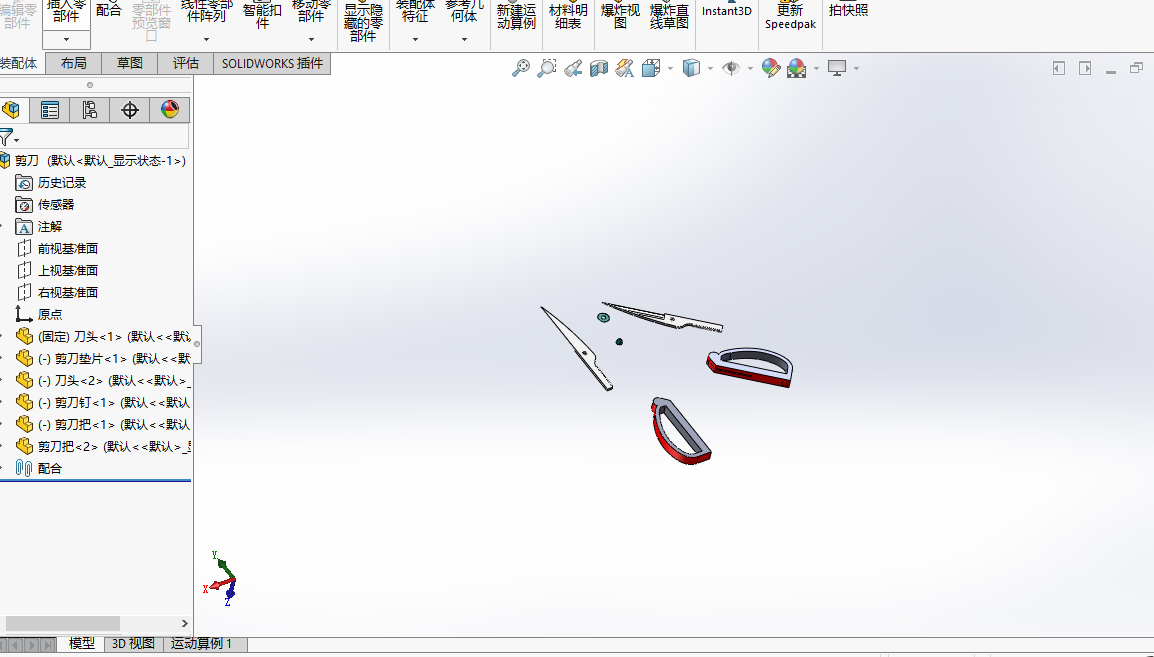Image resolution: width=1154 pixels, height=657 pixels.
Task: Select the 上视基准面 plane
Action: pos(57,271)
